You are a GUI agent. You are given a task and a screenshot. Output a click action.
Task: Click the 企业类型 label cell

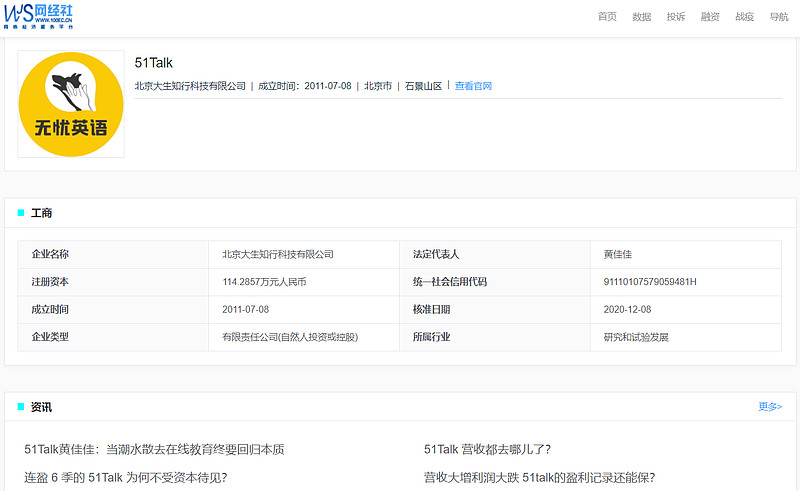tap(113, 337)
